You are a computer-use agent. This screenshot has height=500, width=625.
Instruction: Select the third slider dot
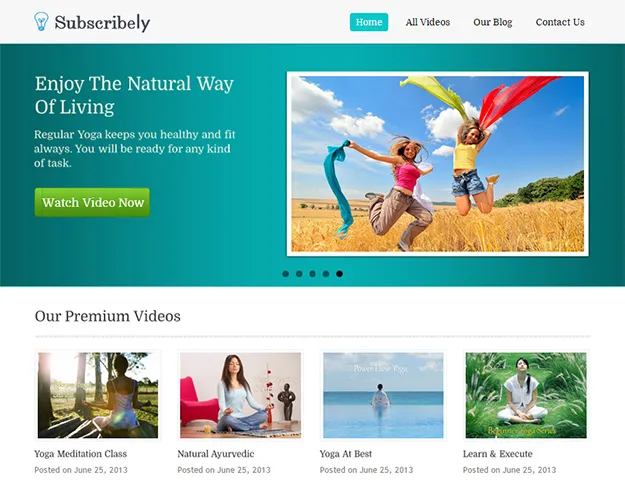312,274
